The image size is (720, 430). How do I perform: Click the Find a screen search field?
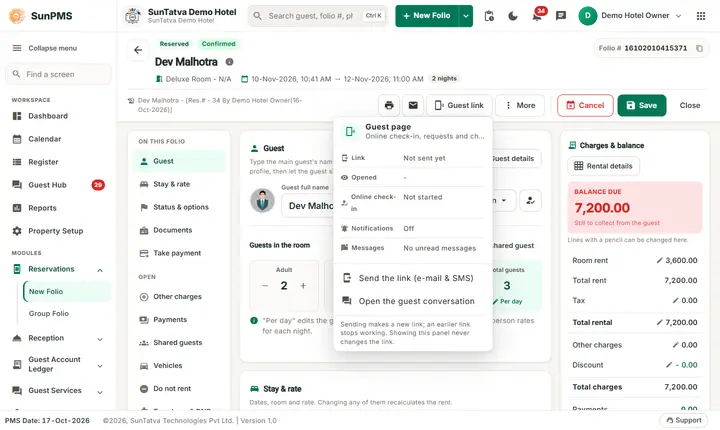click(x=58, y=74)
